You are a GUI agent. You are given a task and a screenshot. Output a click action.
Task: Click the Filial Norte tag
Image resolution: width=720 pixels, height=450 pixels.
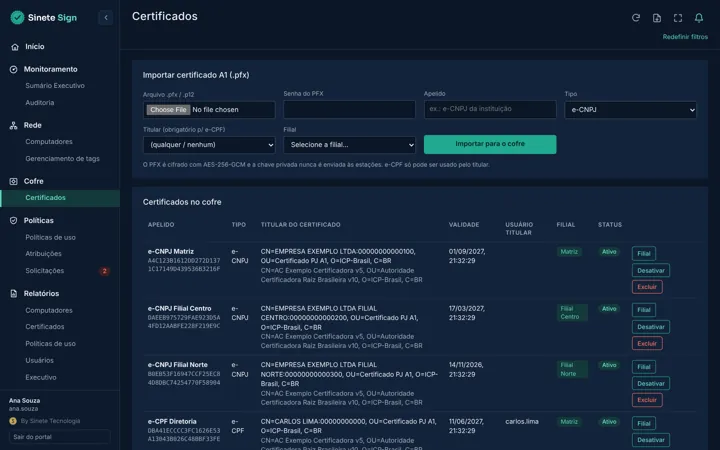(x=572, y=369)
